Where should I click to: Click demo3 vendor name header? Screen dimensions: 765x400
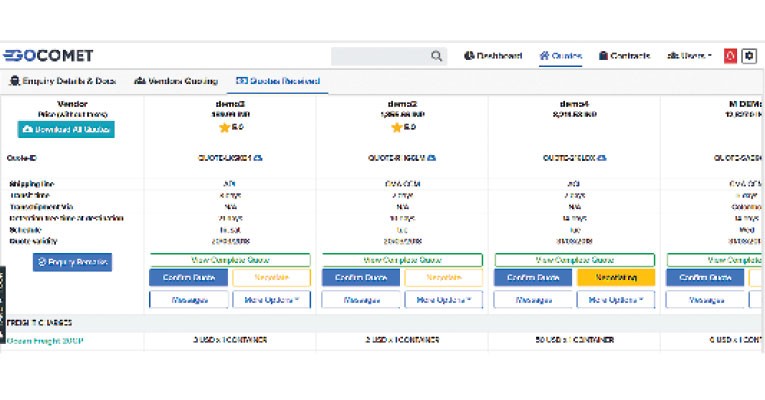point(230,104)
